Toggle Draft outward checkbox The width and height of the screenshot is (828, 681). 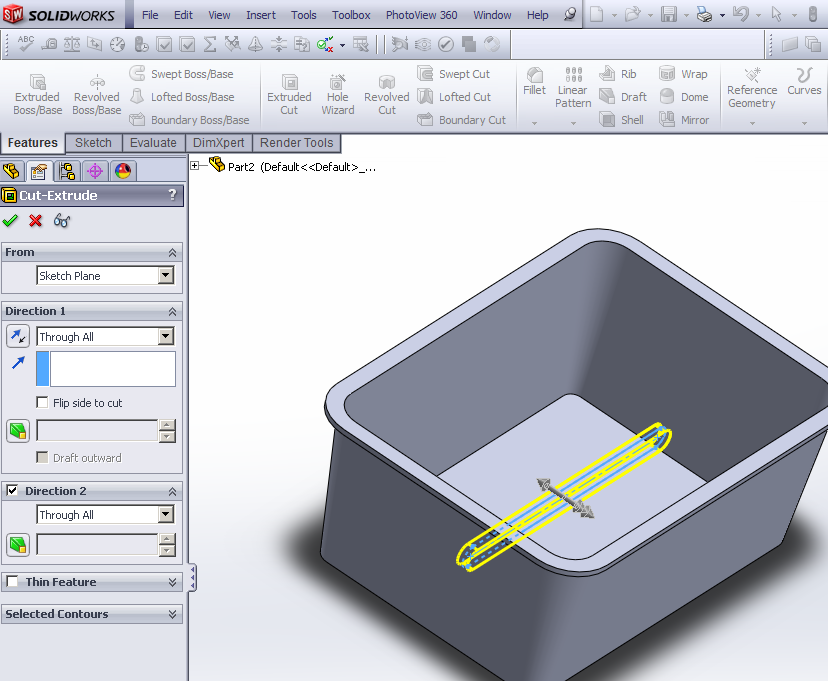pyautogui.click(x=42, y=457)
